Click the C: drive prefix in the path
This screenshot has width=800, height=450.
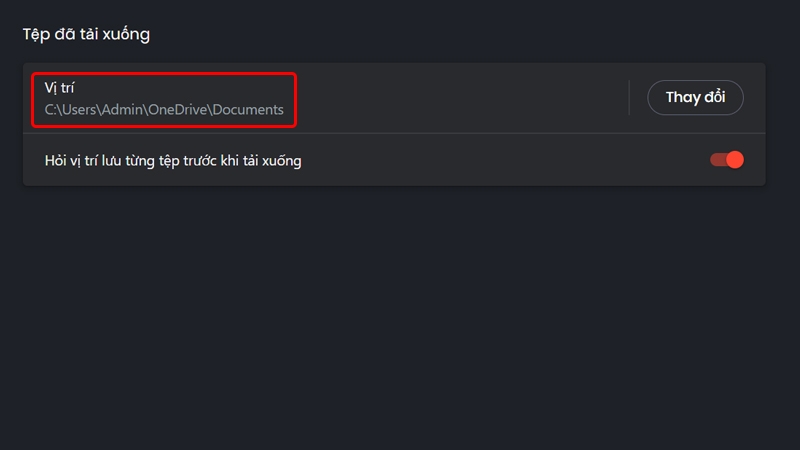coord(51,110)
